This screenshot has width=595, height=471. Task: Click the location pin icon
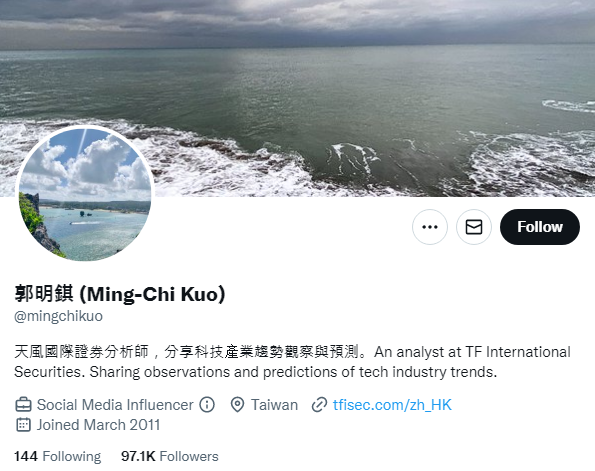click(x=237, y=405)
